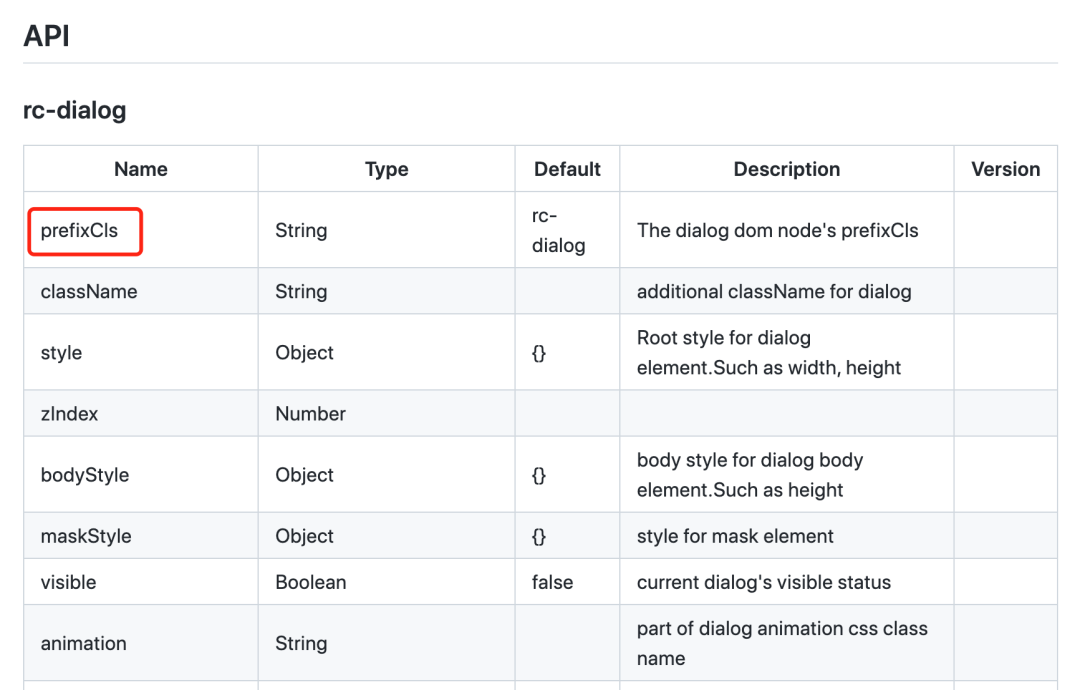Click the Boolean type in visible row
The image size is (1080, 690).
click(x=311, y=582)
